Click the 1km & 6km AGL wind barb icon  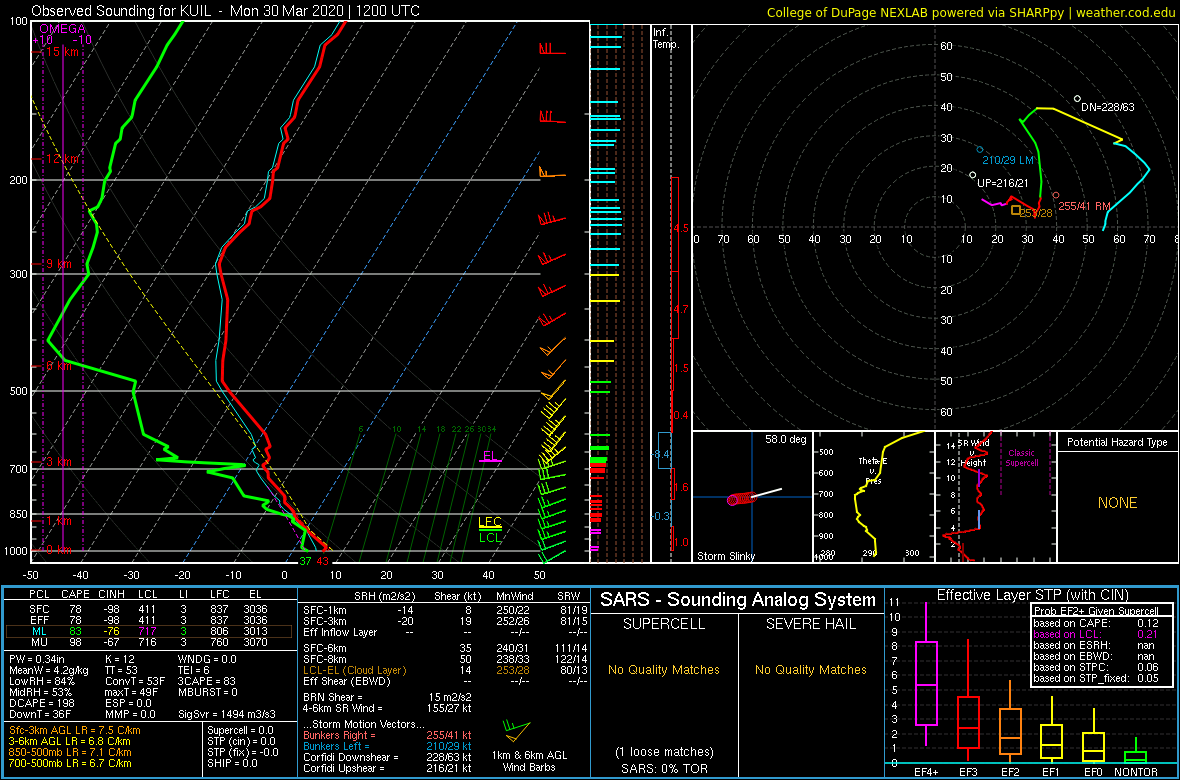519,729
